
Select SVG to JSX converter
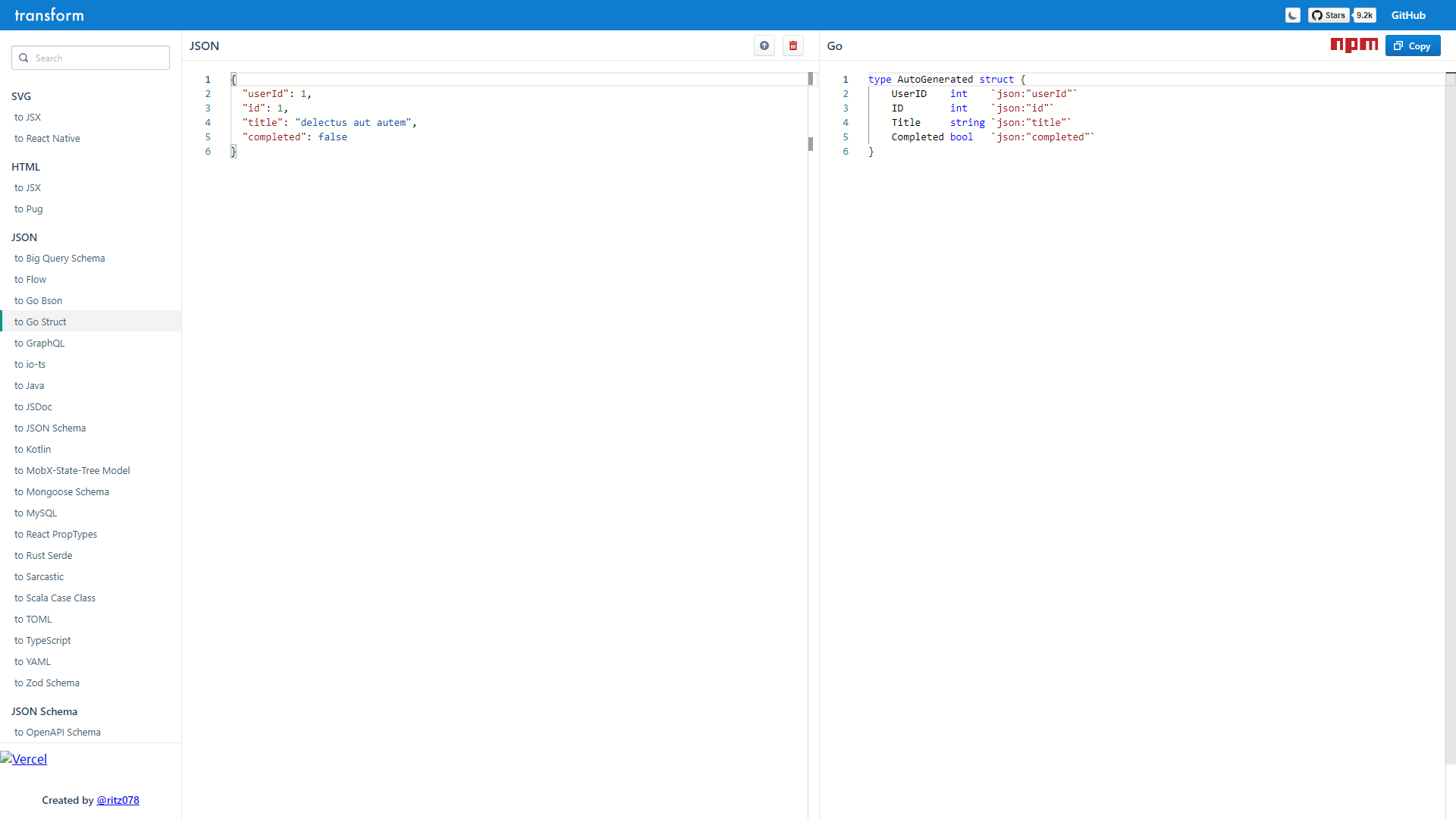pos(91,117)
